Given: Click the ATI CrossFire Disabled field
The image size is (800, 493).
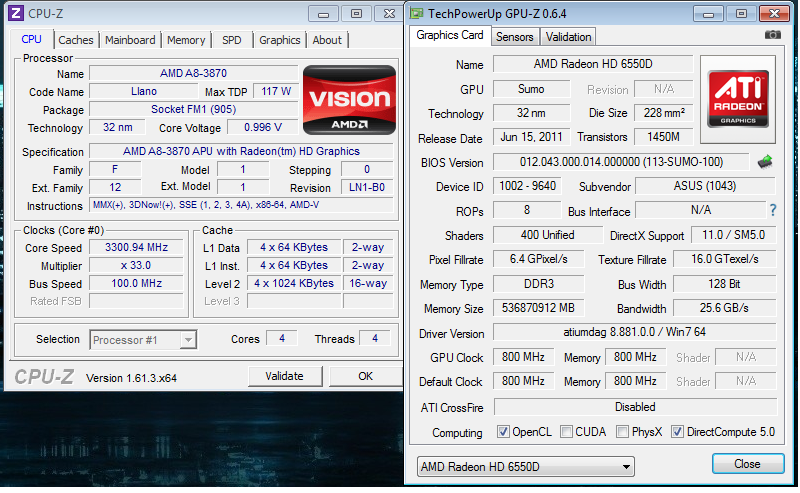Looking at the screenshot, I should [635, 407].
